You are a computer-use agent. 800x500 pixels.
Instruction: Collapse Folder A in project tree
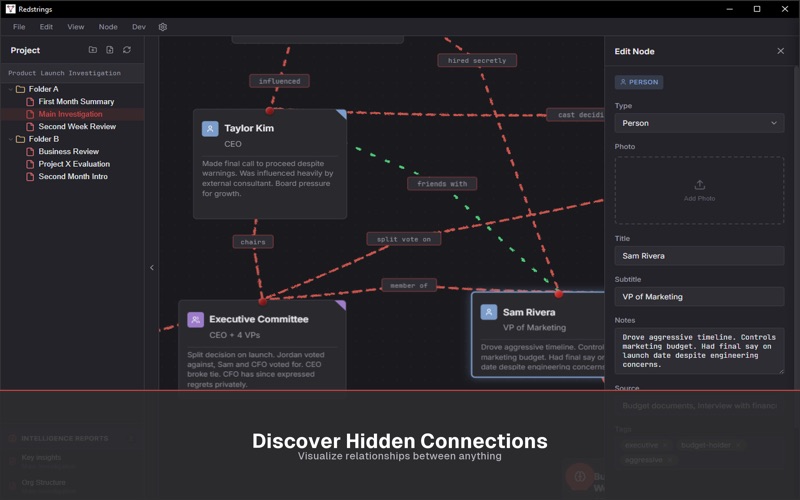11,89
